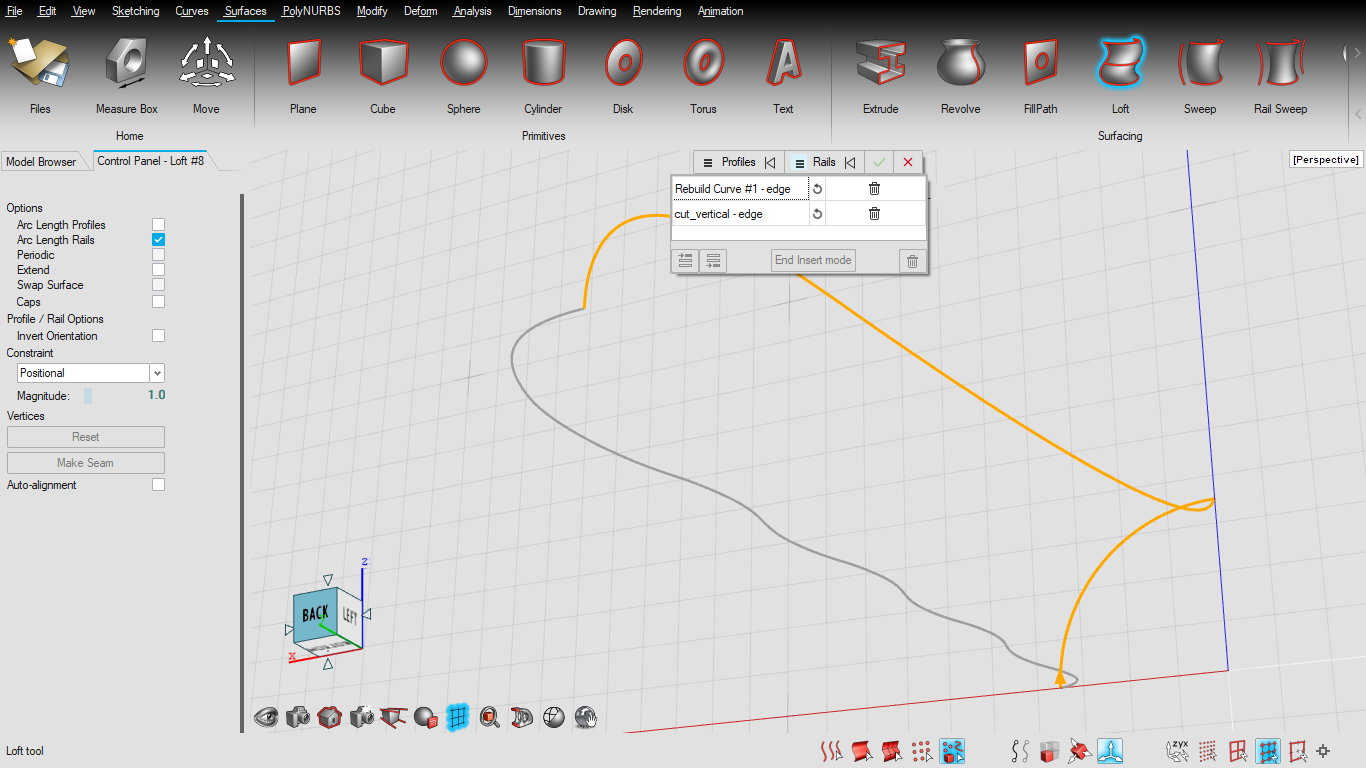Click the BACK face of the view cube

(315, 613)
